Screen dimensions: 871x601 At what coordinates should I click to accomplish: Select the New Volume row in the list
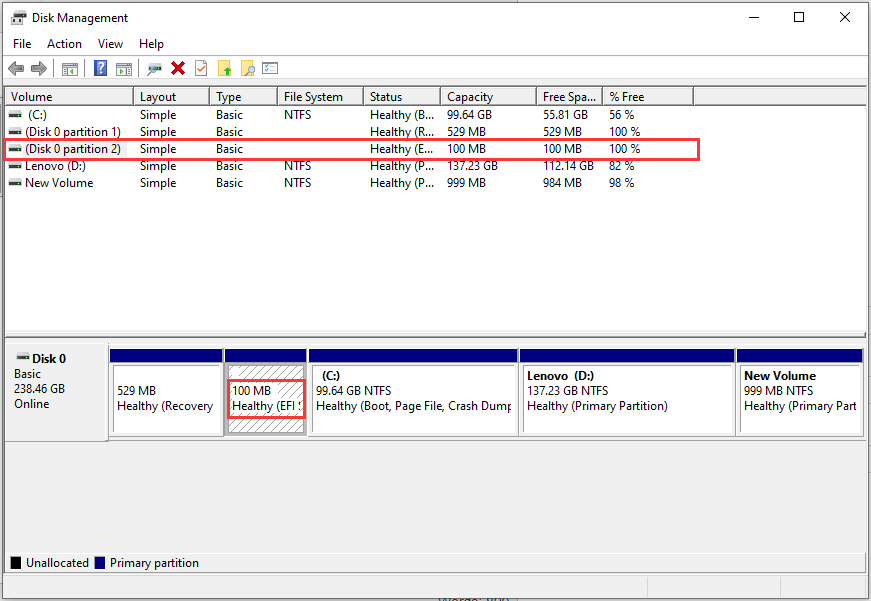(x=60, y=182)
